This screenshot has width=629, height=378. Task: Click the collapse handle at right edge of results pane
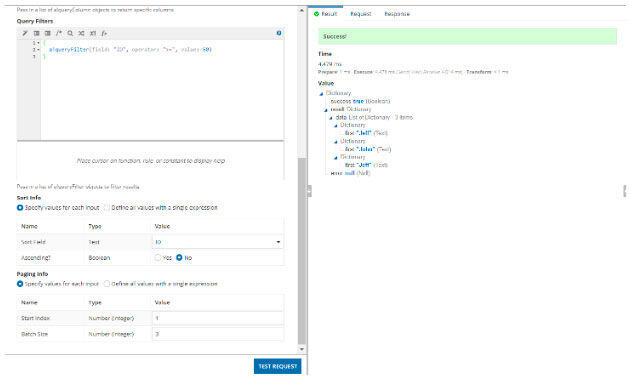(x=625, y=191)
